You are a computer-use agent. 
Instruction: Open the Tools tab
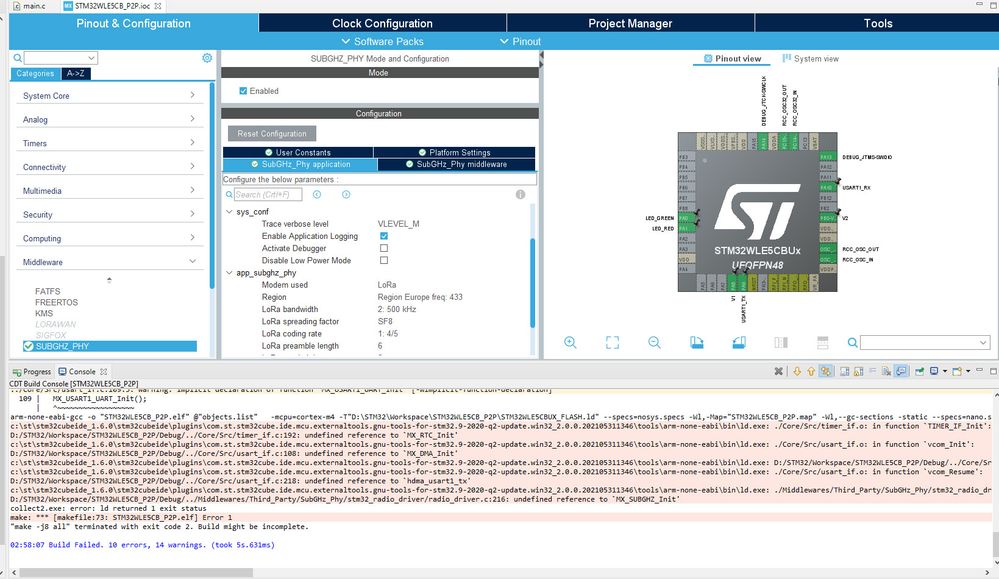pos(877,24)
